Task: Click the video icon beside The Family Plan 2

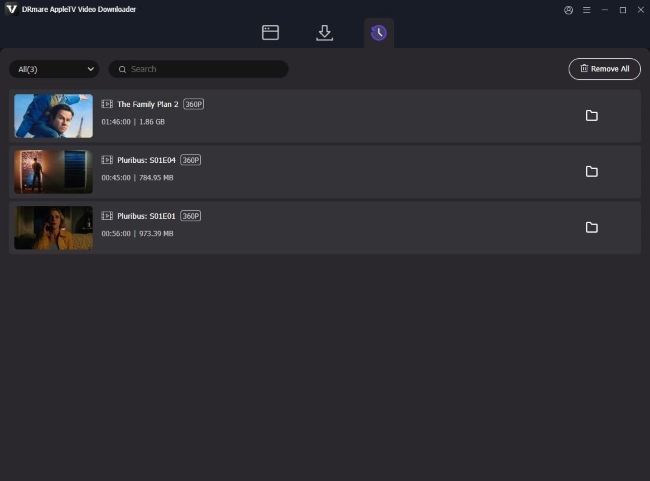Action: (x=107, y=104)
